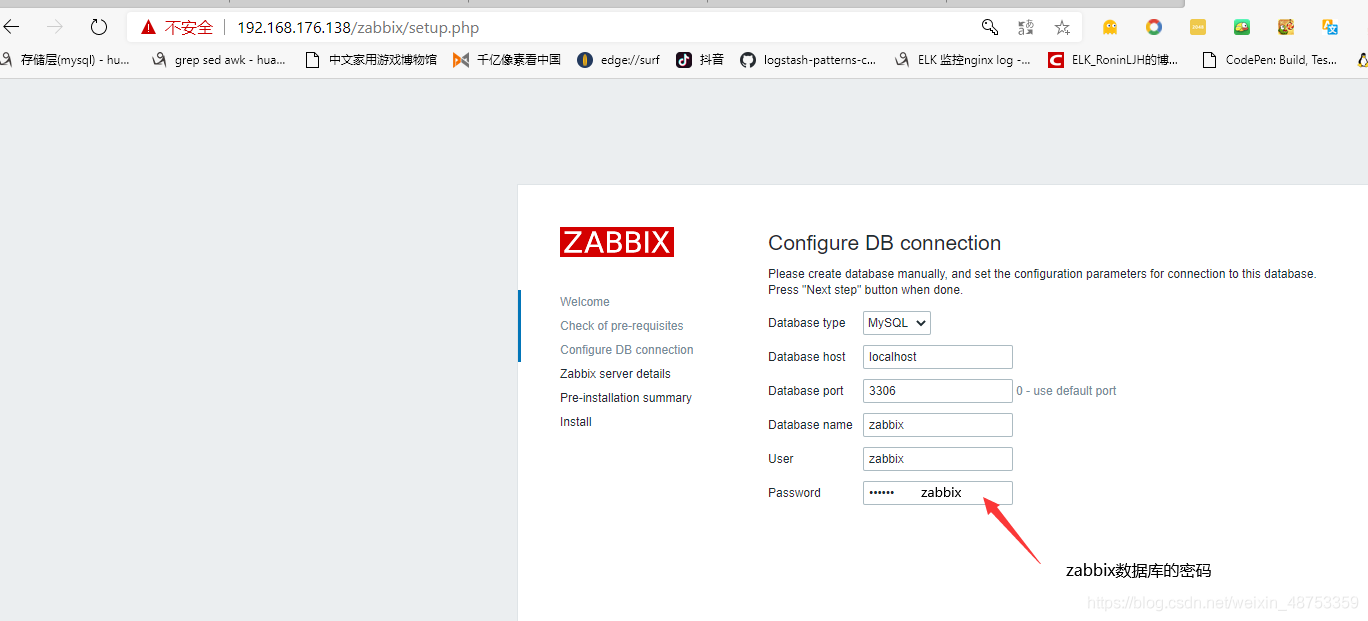Click the 'Password' label

[794, 493]
